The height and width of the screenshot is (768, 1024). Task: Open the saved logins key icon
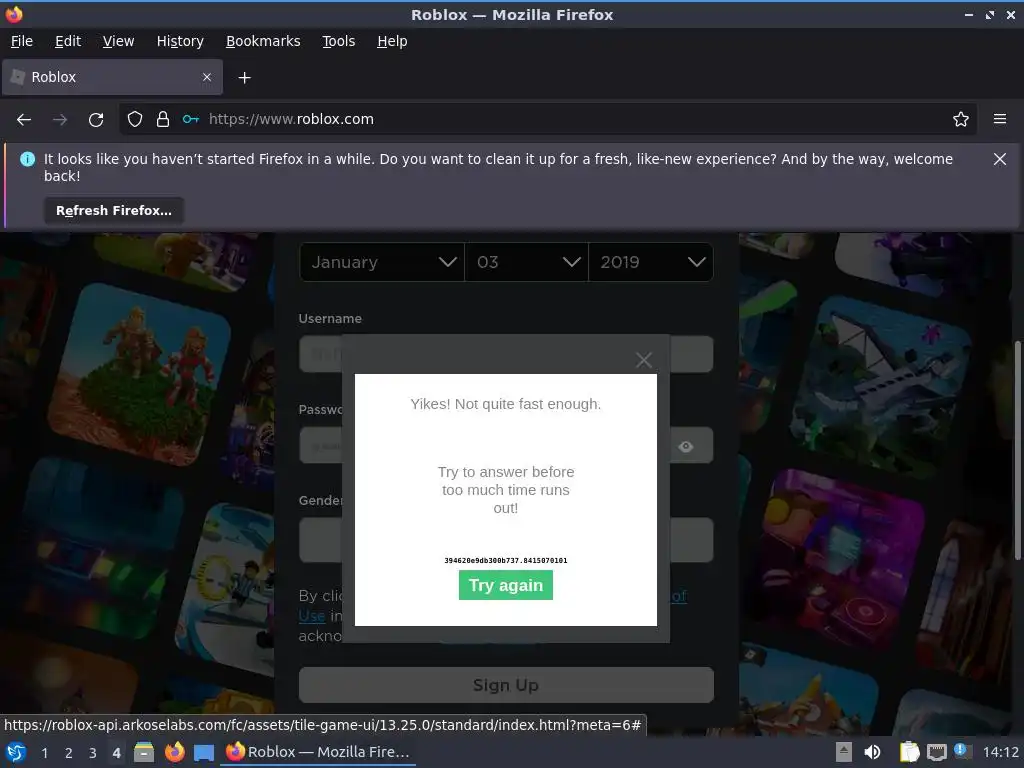click(x=191, y=120)
